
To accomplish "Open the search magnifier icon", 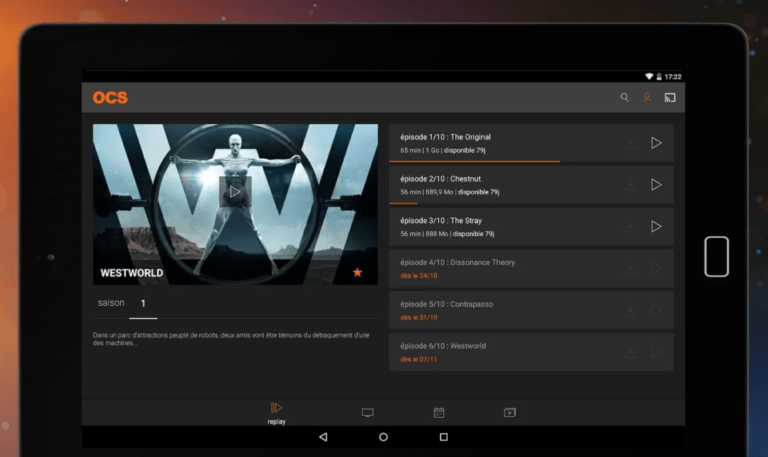I will [624, 97].
